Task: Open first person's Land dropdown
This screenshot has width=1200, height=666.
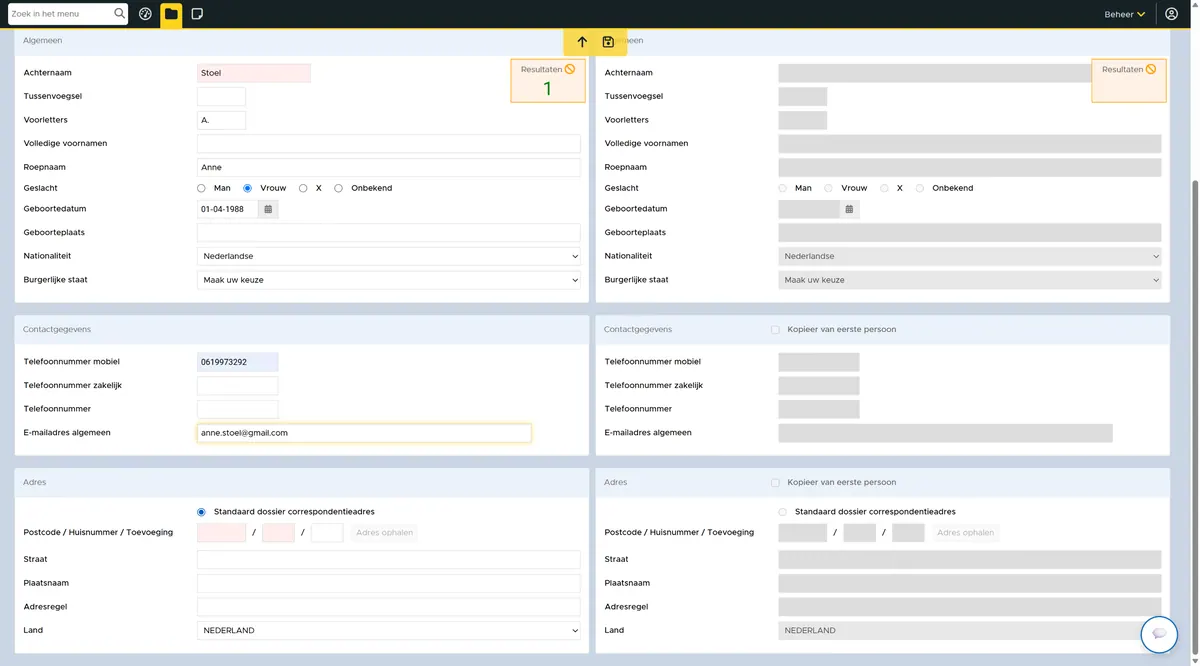Action: point(389,631)
